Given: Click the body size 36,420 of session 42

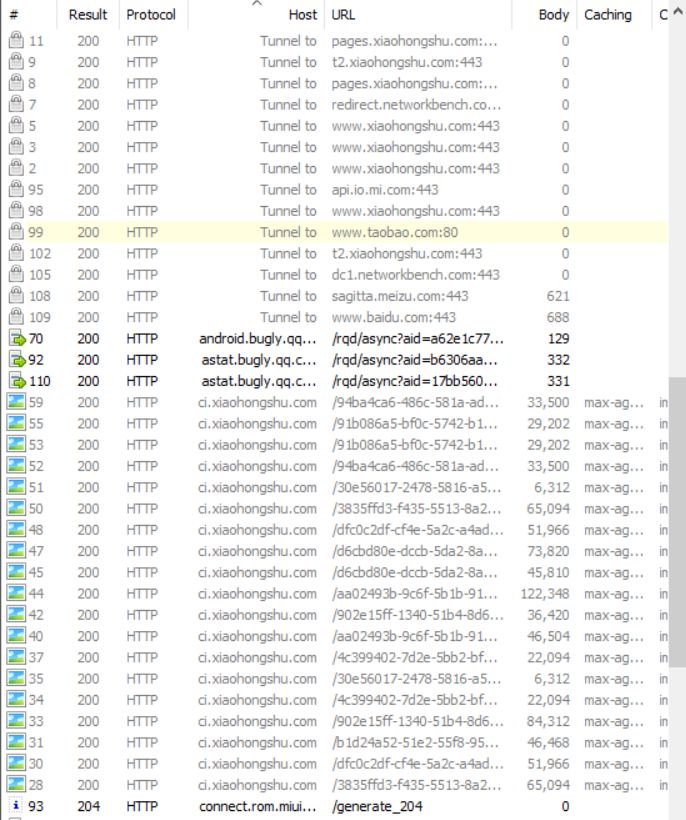Looking at the screenshot, I should click(548, 615).
